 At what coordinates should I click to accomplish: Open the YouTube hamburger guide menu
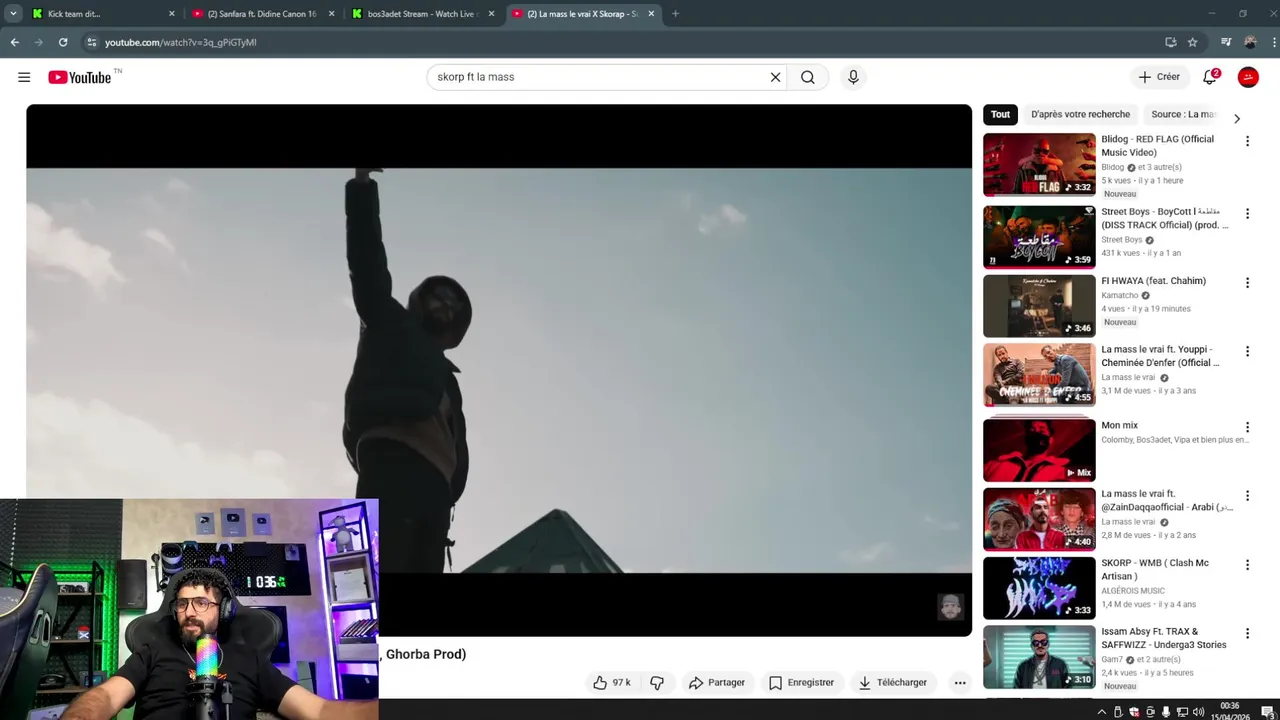(x=24, y=77)
